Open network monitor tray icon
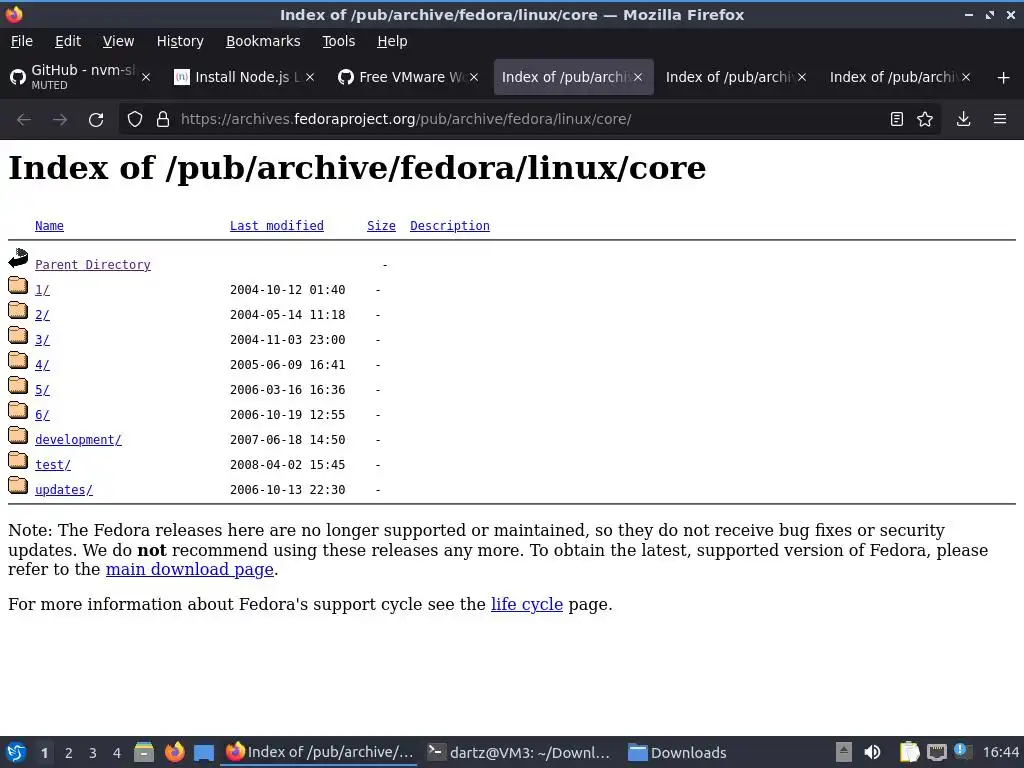The height and width of the screenshot is (768, 1024). point(936,752)
